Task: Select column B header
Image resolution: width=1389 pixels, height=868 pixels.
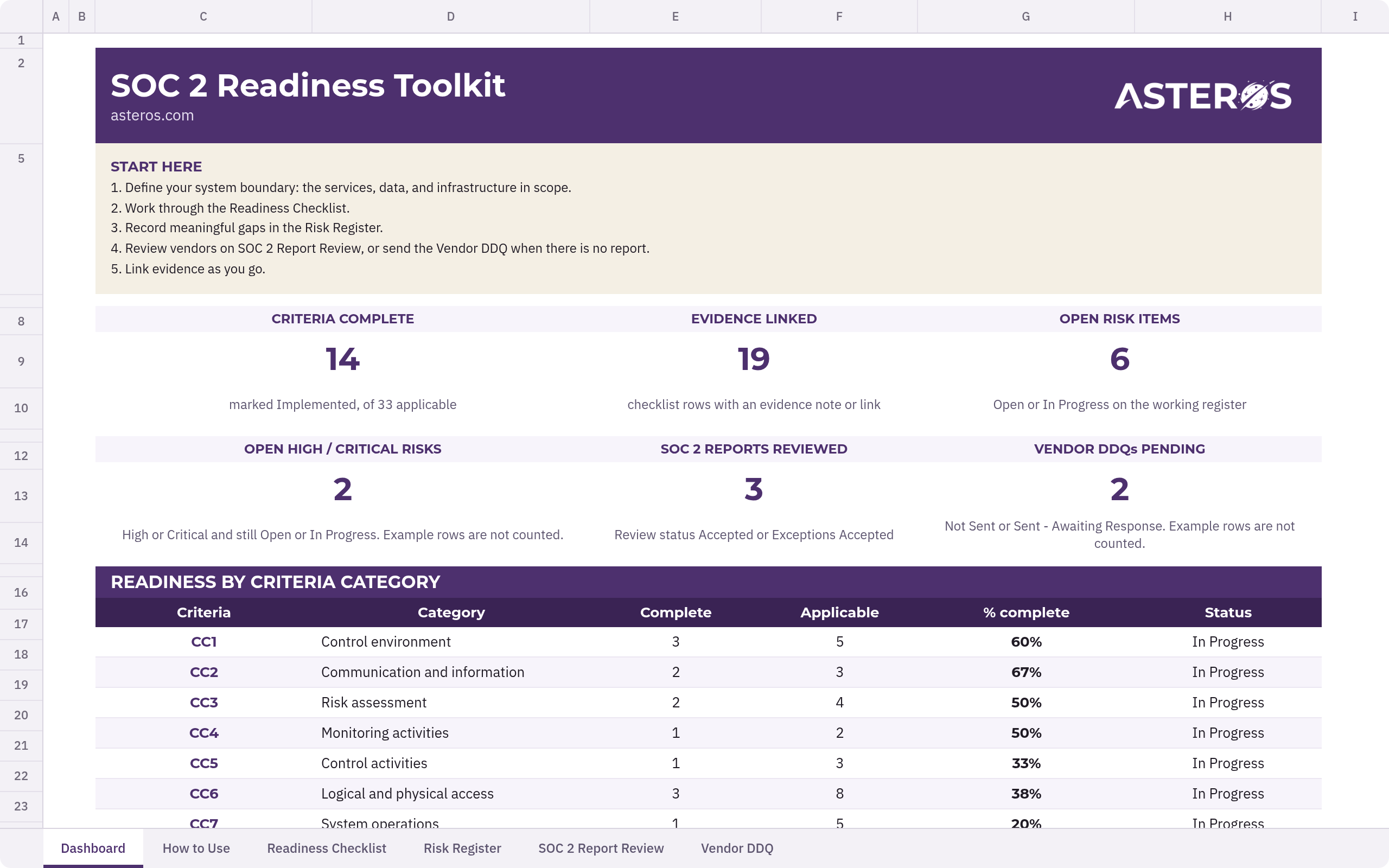Action: 82,16
